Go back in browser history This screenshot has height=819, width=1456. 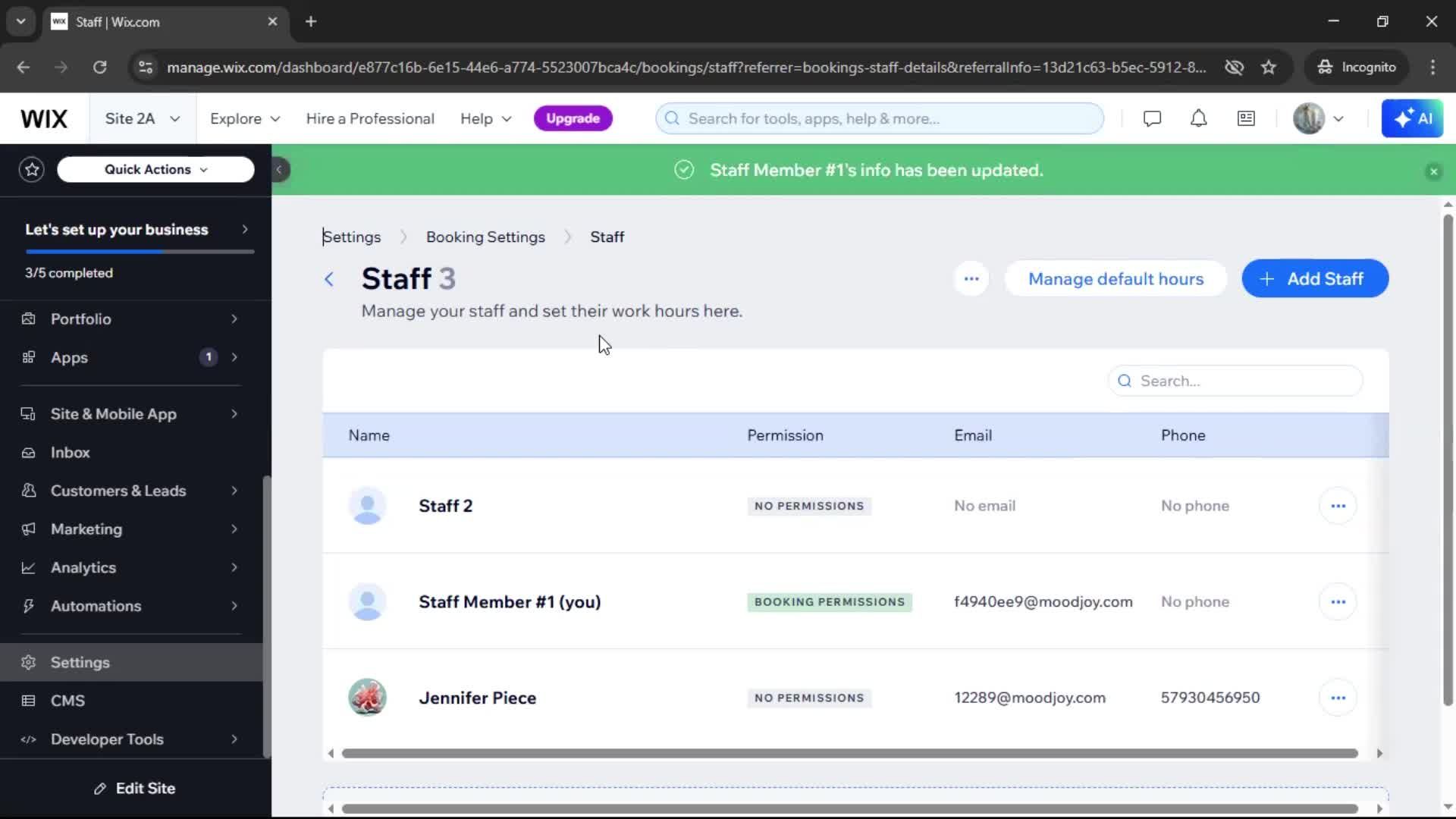24,67
